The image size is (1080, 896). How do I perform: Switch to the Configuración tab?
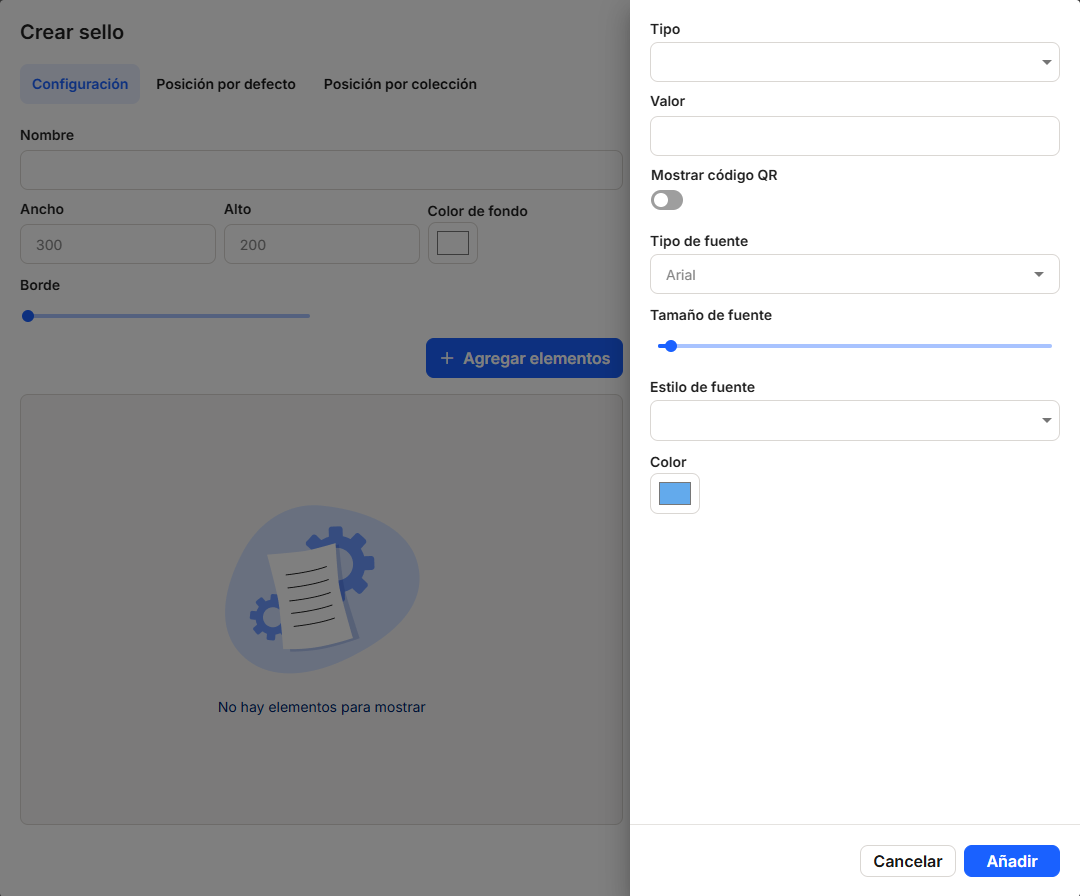point(80,84)
